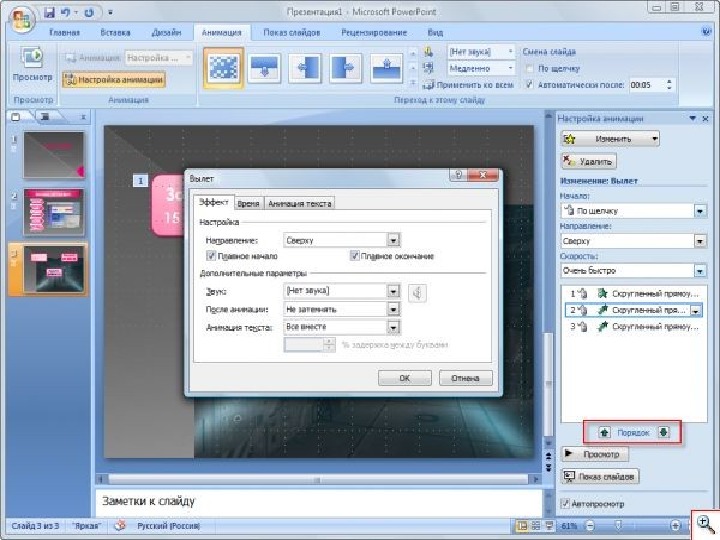Screen dimensions: 720x540
Task: Open transition speed Медленно dropdown
Action: (510, 68)
